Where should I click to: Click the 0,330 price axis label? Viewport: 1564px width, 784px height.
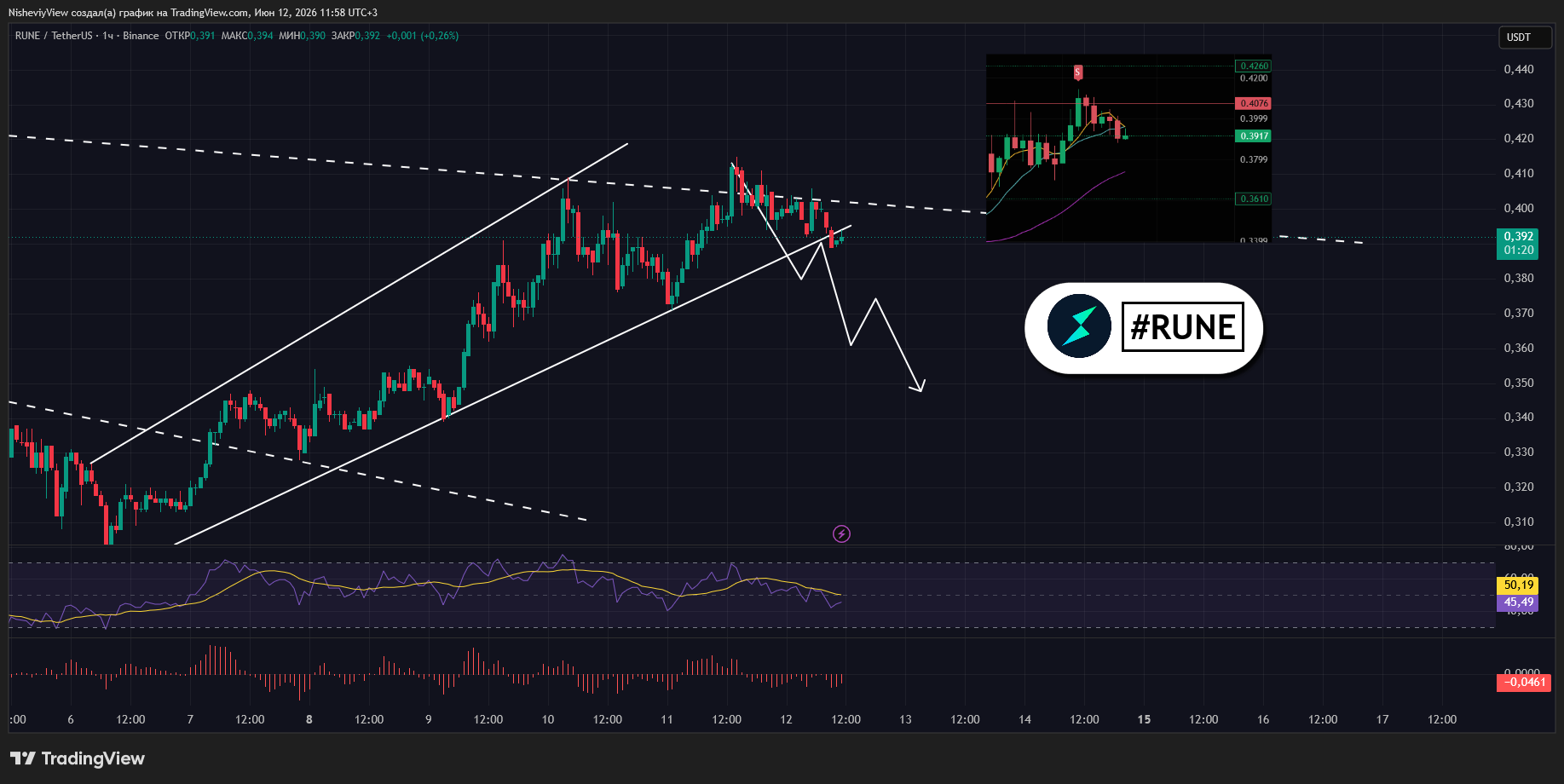1519,453
